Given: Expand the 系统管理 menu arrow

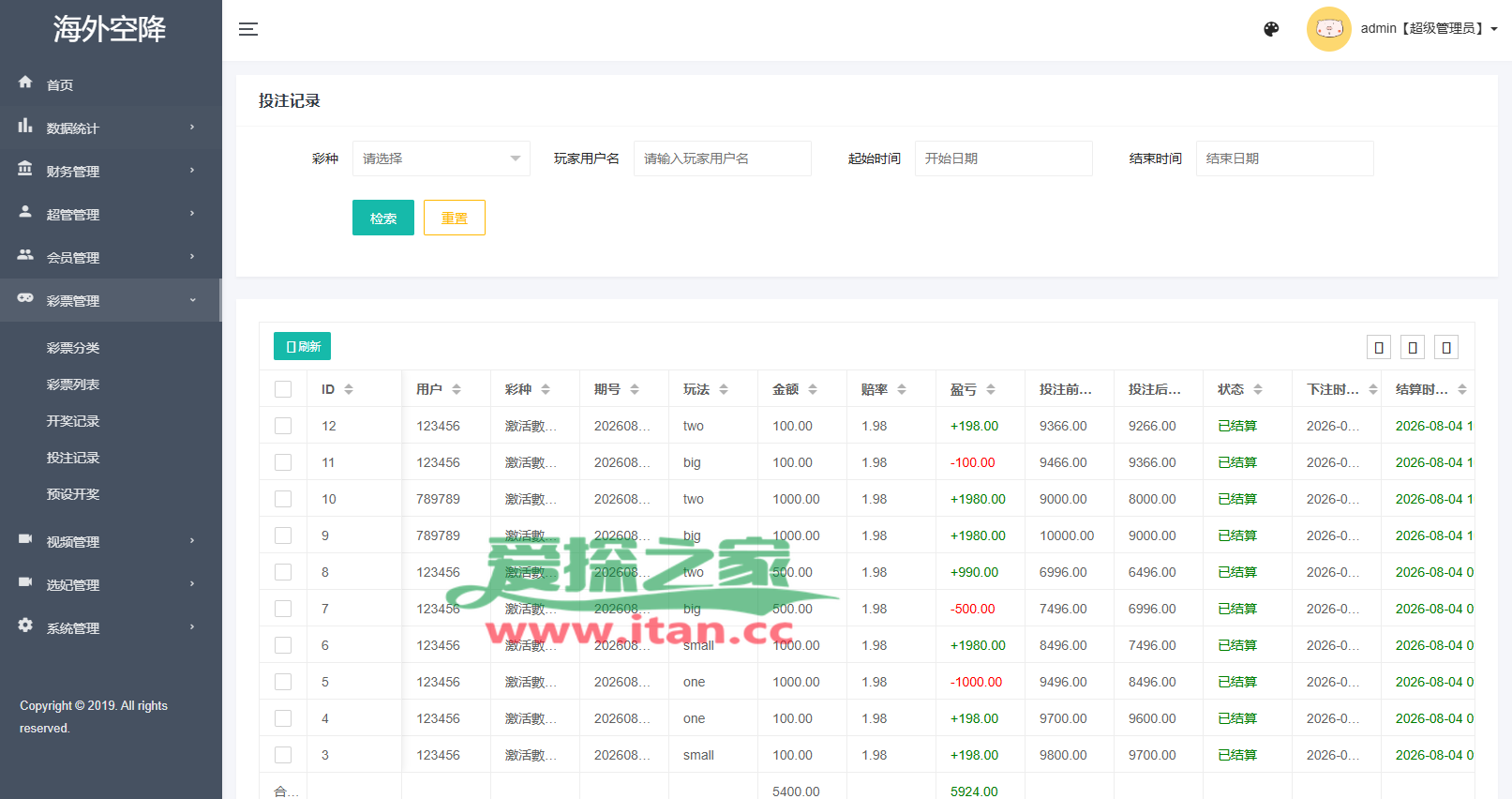Looking at the screenshot, I should coord(192,627).
